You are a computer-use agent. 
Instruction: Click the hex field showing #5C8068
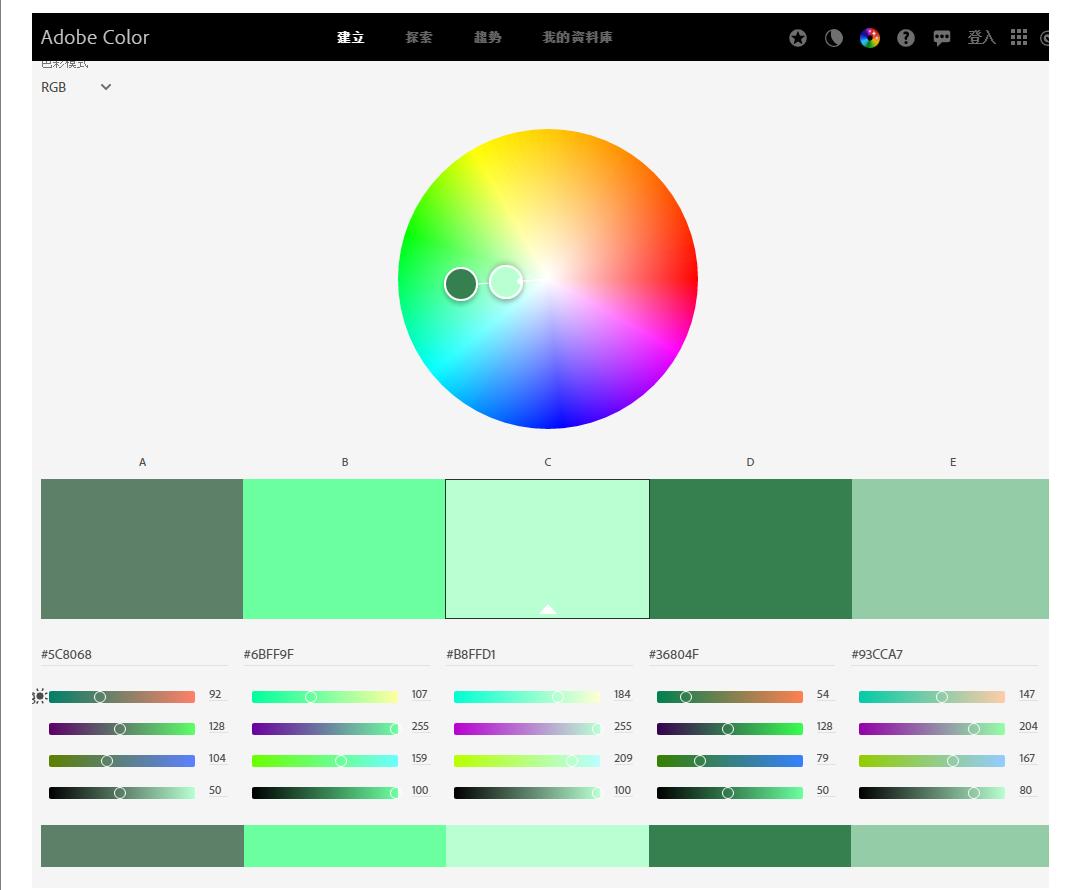[134, 655]
